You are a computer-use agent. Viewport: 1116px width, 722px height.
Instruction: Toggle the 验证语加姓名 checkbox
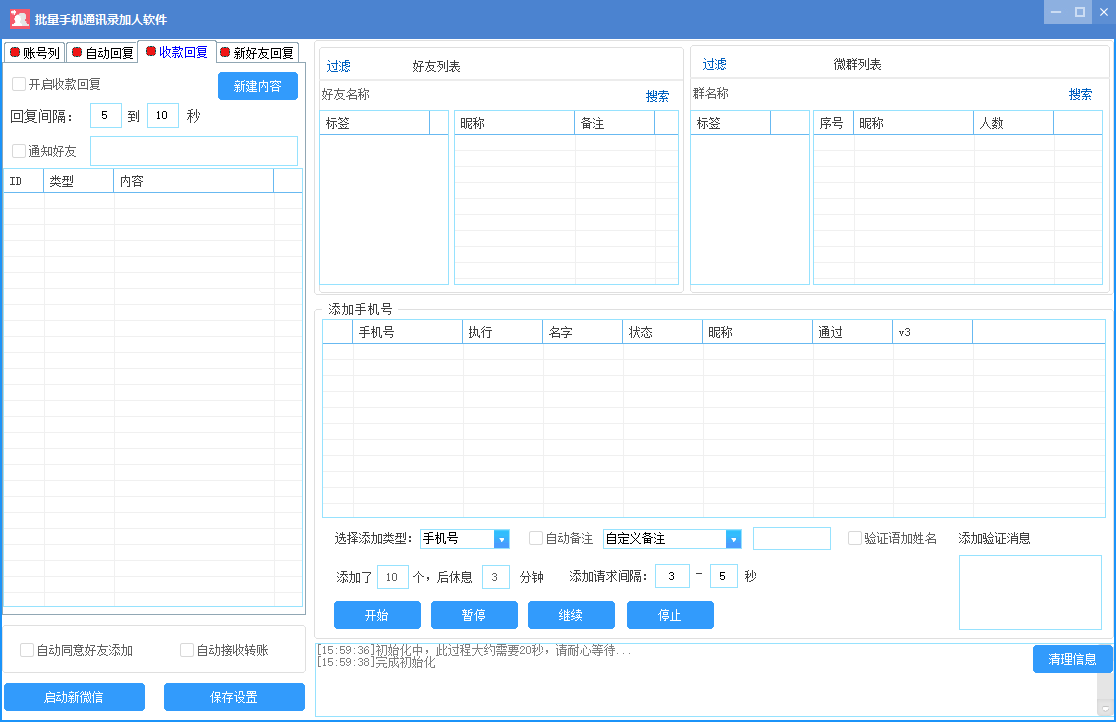855,538
